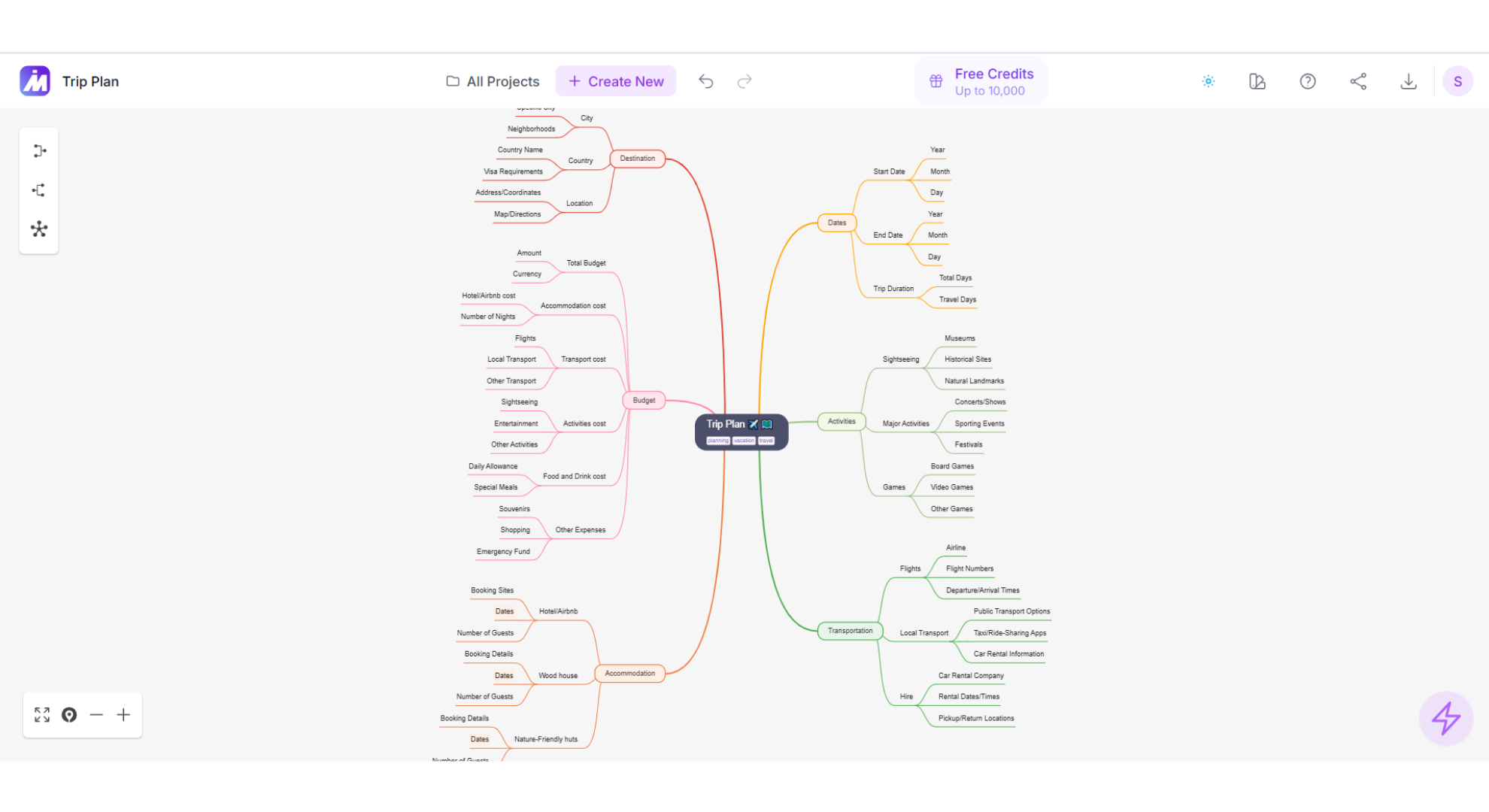Click the Transport cost node
1489x812 pixels.
584,359
